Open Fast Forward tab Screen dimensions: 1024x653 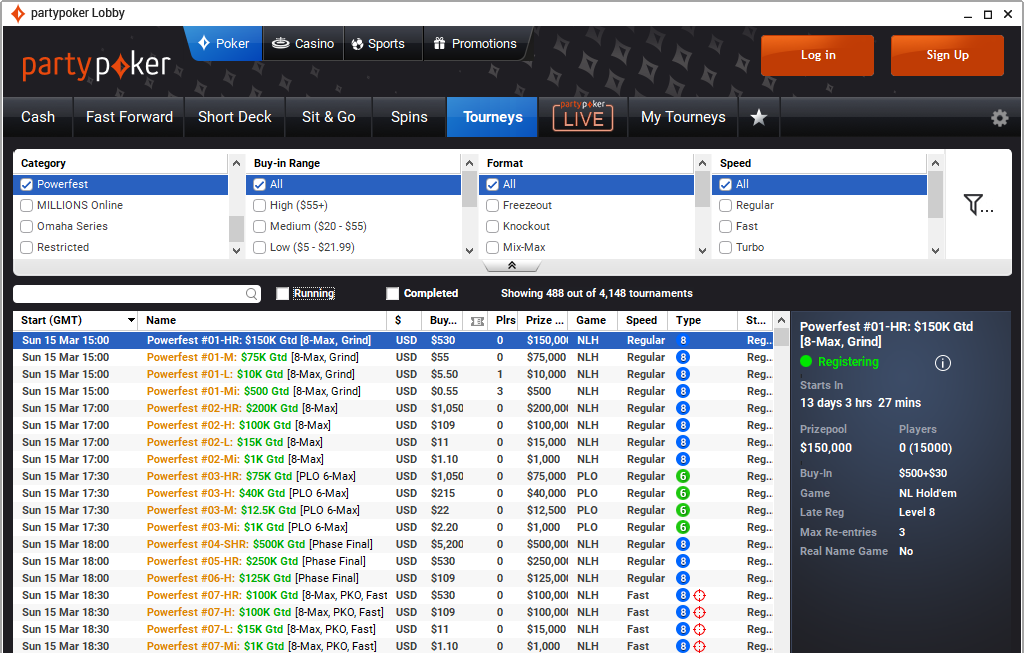pyautogui.click(x=129, y=117)
